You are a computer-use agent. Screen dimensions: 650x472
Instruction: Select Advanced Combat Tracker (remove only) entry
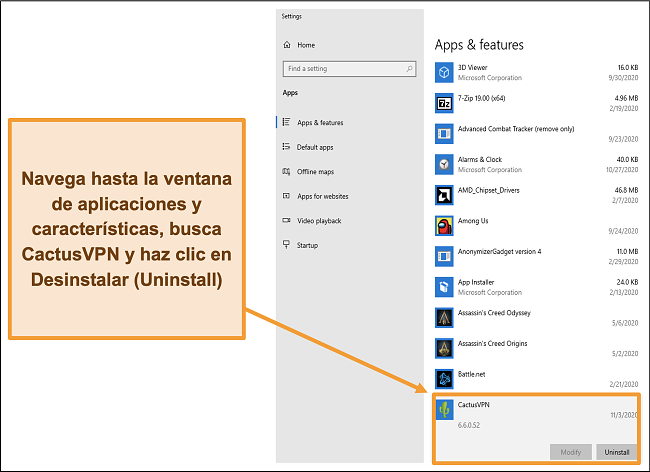point(516,129)
